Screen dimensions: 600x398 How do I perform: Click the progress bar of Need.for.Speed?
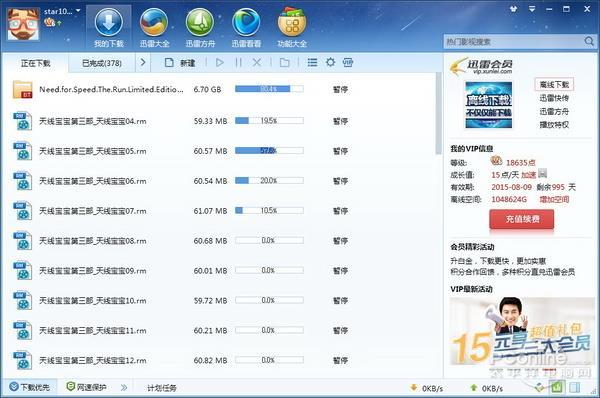click(269, 89)
